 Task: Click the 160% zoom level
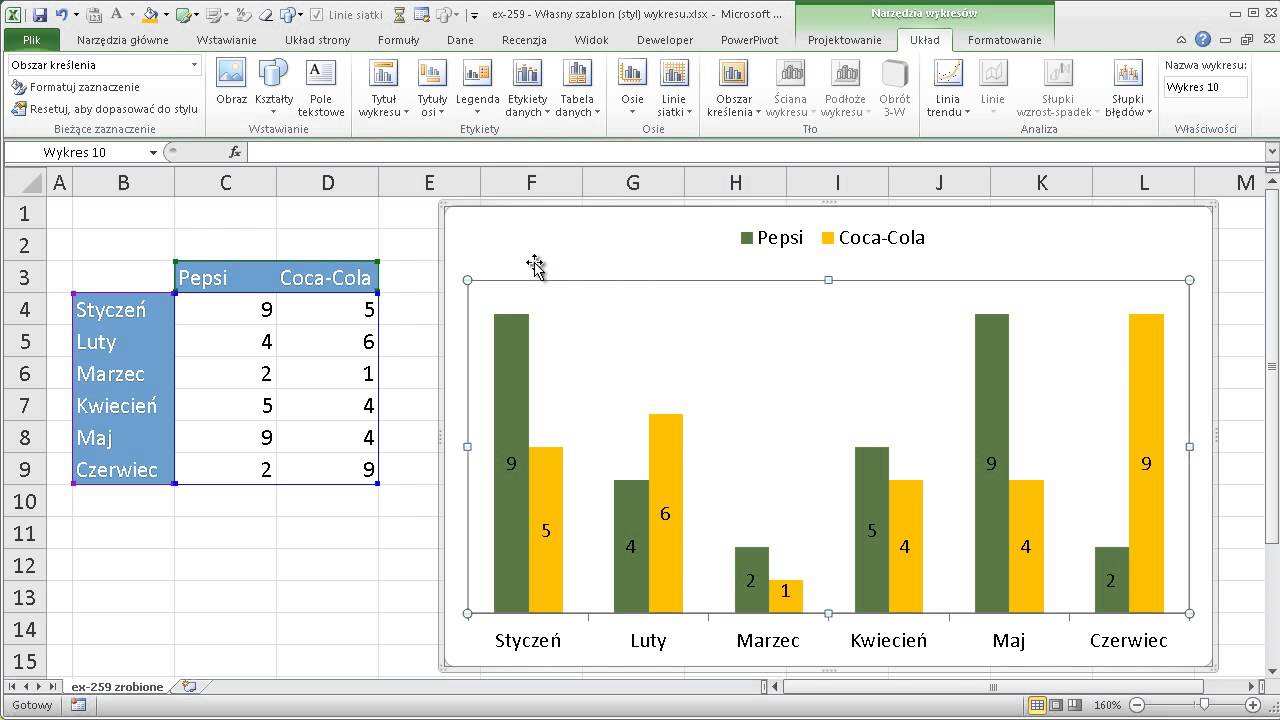pos(1108,705)
